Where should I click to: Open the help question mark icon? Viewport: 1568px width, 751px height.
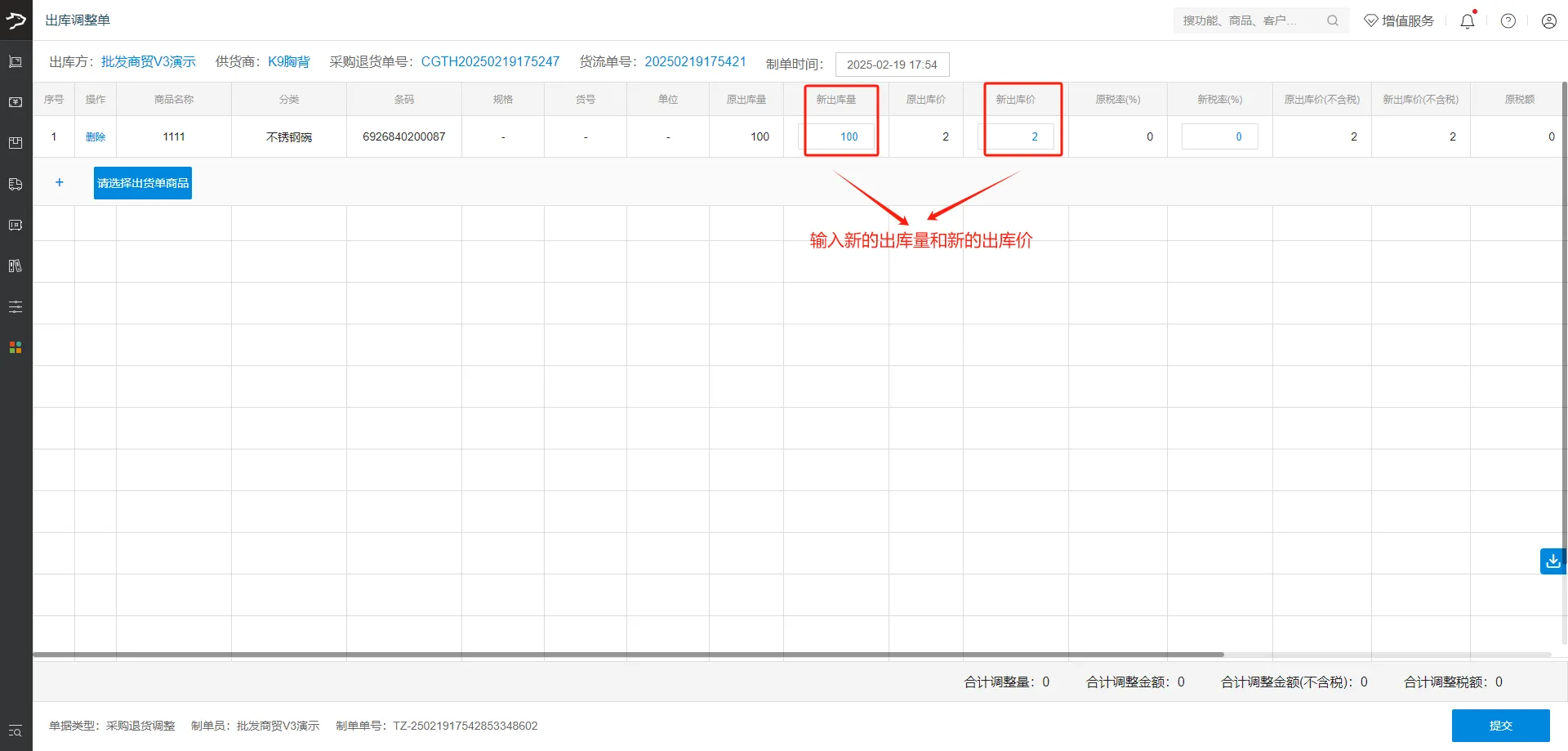[1508, 21]
